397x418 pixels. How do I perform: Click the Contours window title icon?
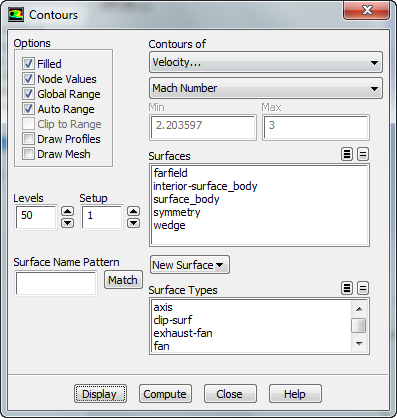pos(16,15)
